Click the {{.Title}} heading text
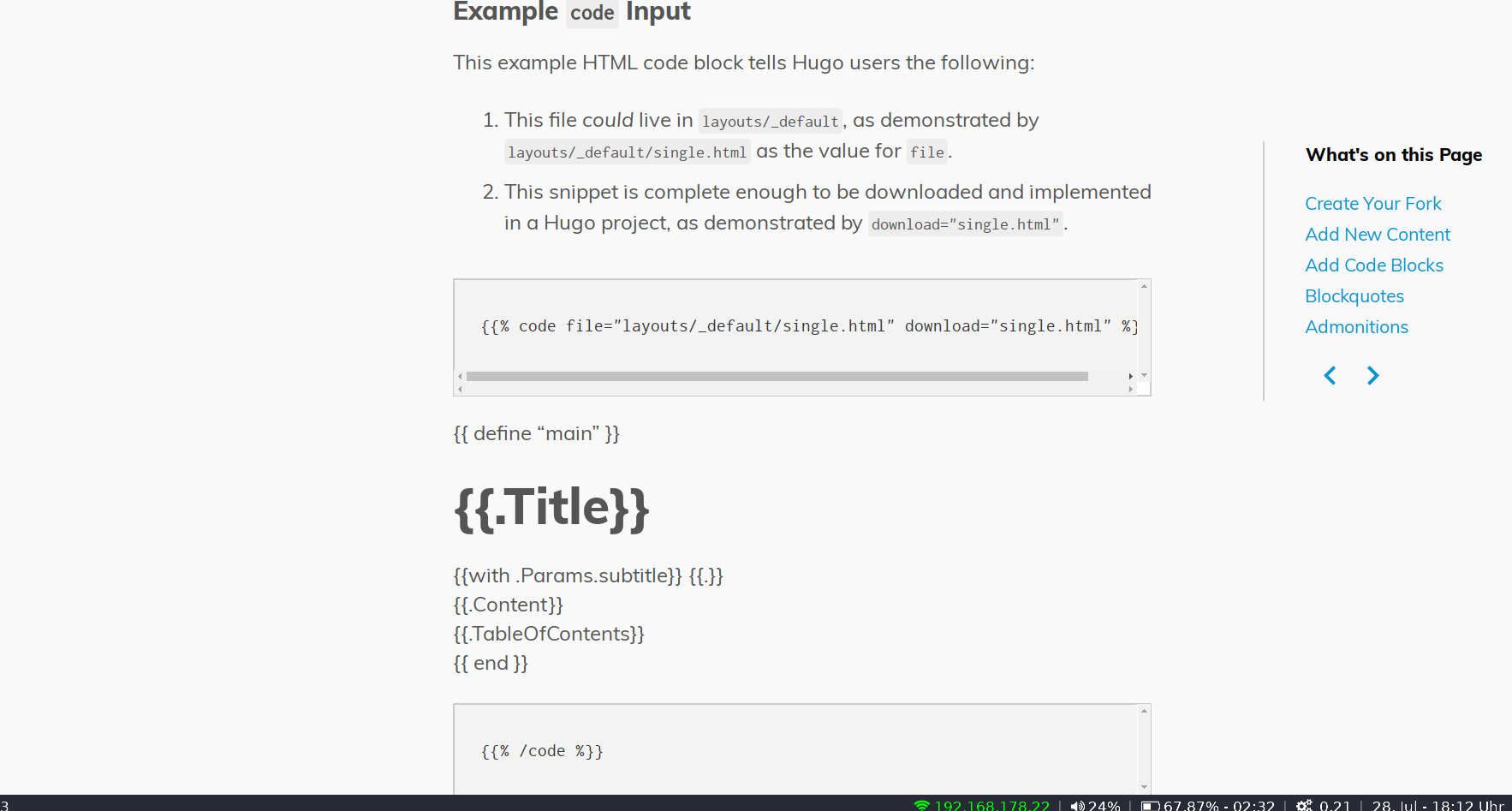This screenshot has width=1512, height=811. click(551, 508)
